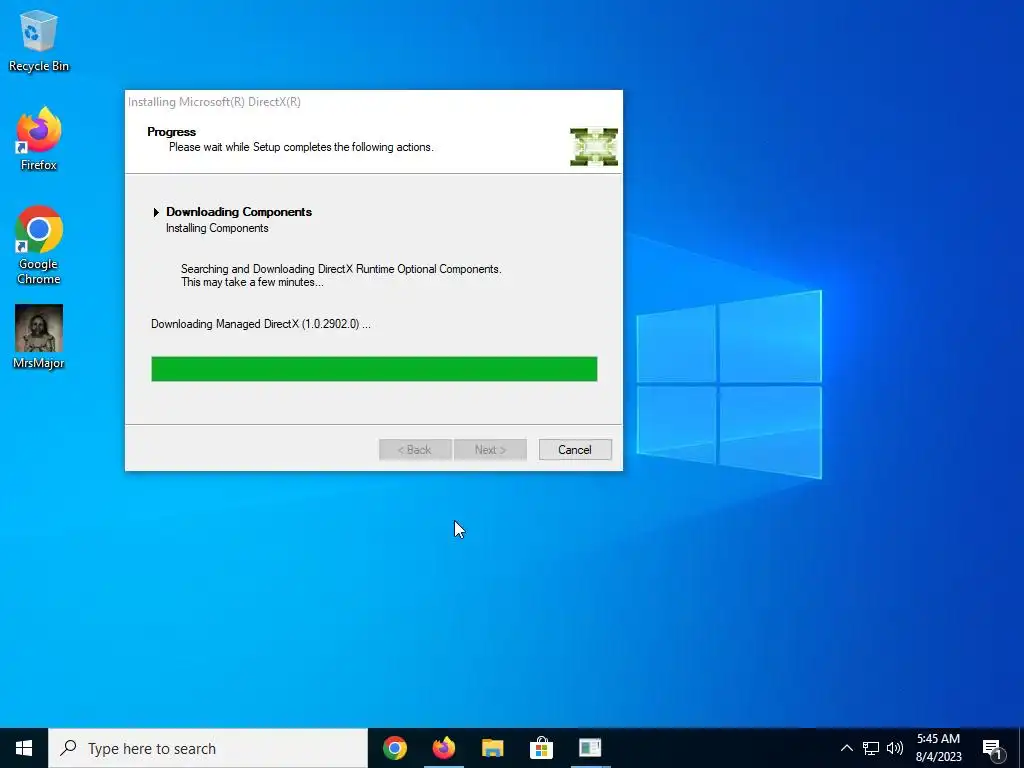Viewport: 1024px width, 768px height.
Task: Click the disabled Back button
Action: tap(415, 449)
